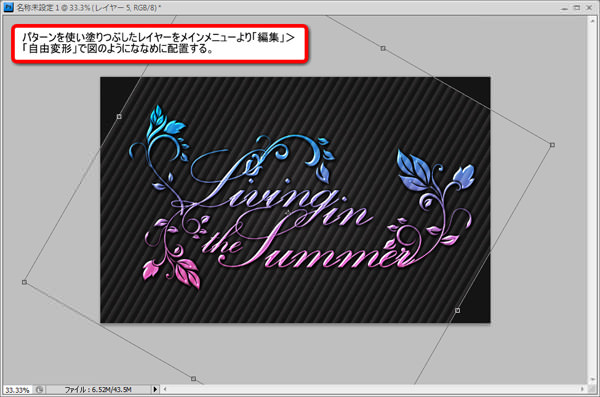The image size is (600, 397).
Task: Click the transform center reference point
Action: (x=288, y=212)
